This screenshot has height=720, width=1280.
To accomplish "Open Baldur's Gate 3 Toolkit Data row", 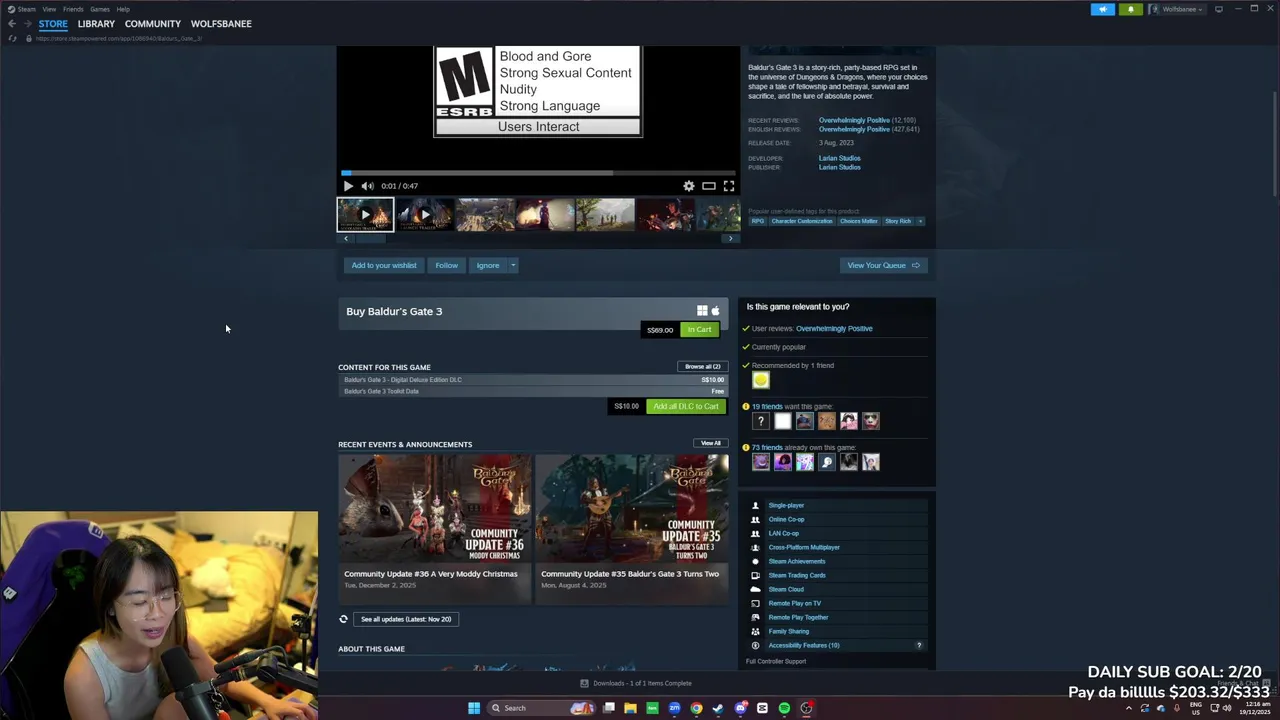I will pos(533,391).
